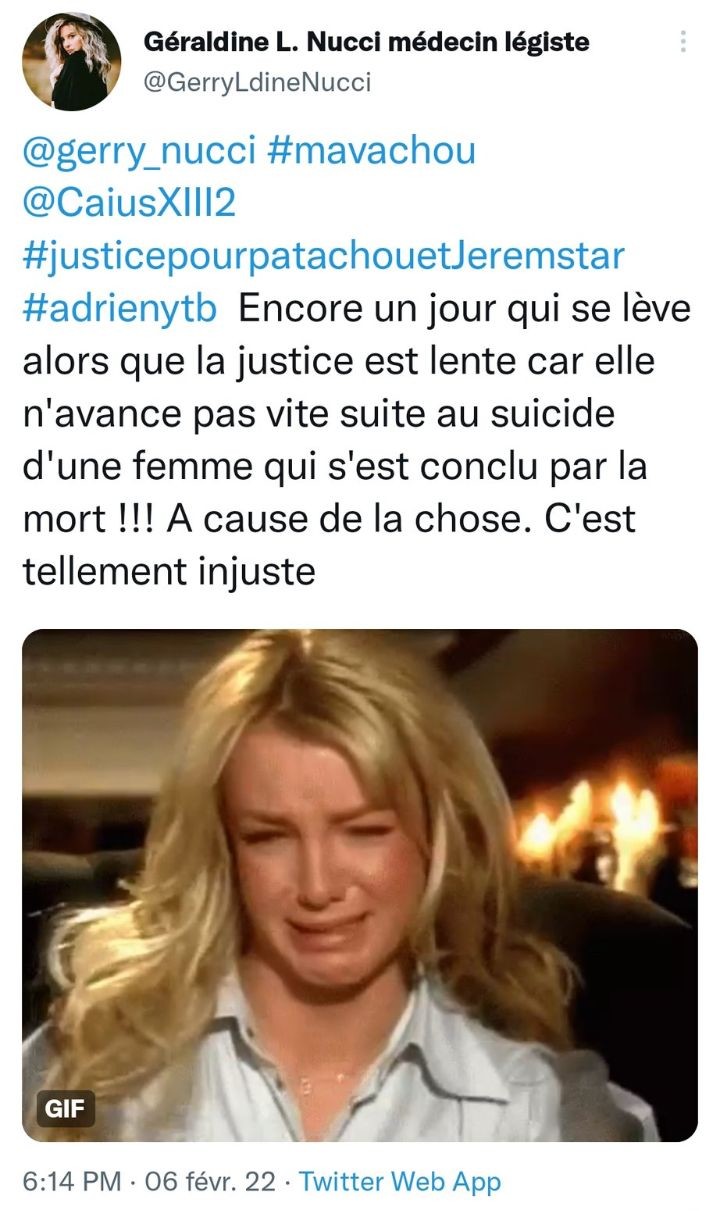Open the @gerry_nucci mention

click(140, 151)
